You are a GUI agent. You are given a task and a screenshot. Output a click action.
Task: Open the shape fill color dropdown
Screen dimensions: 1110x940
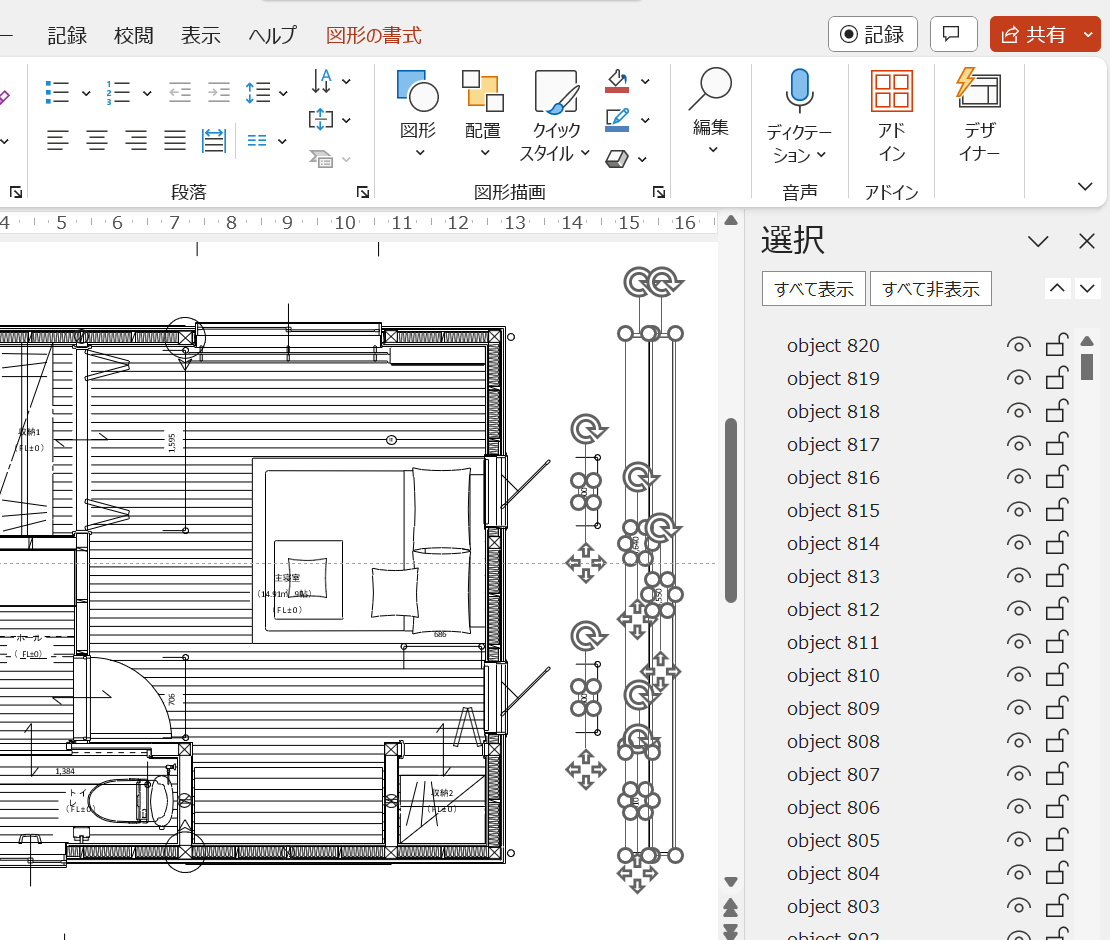pyautogui.click(x=643, y=80)
